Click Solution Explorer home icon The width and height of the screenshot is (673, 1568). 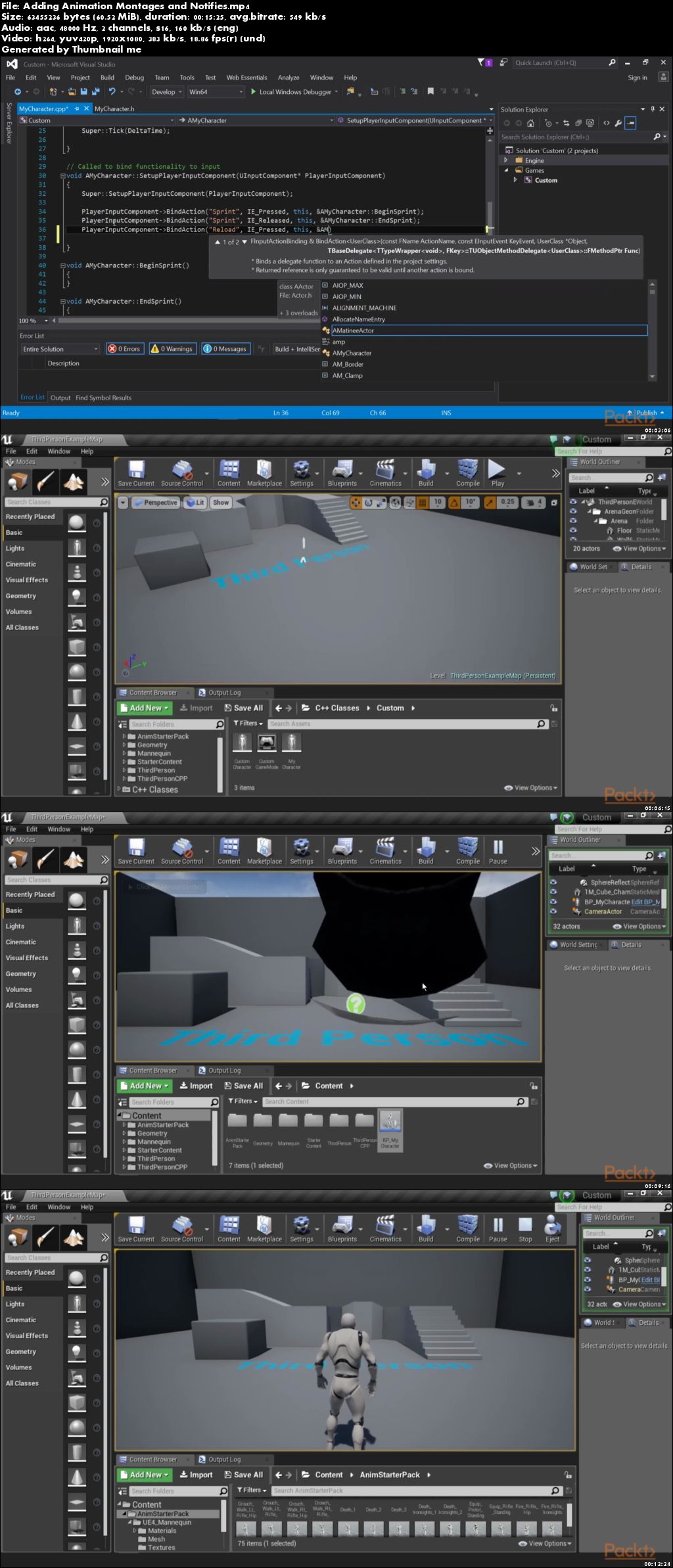(530, 123)
